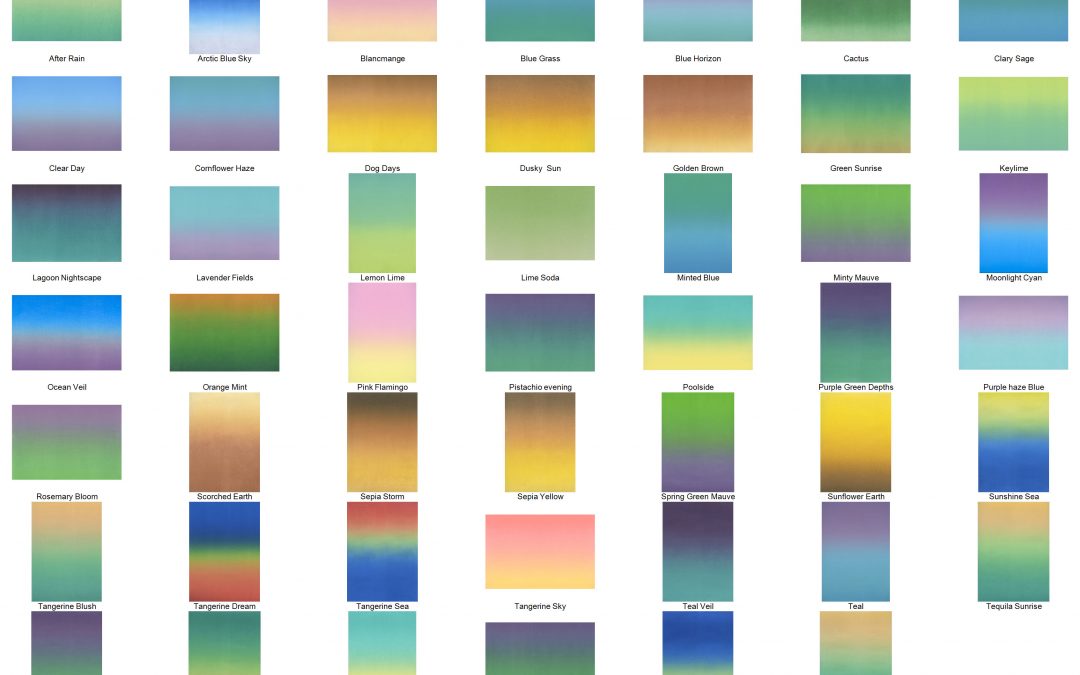Choose the Clary Sage gradient
Screen dimensions: 1080x675
click(x=1013, y=20)
